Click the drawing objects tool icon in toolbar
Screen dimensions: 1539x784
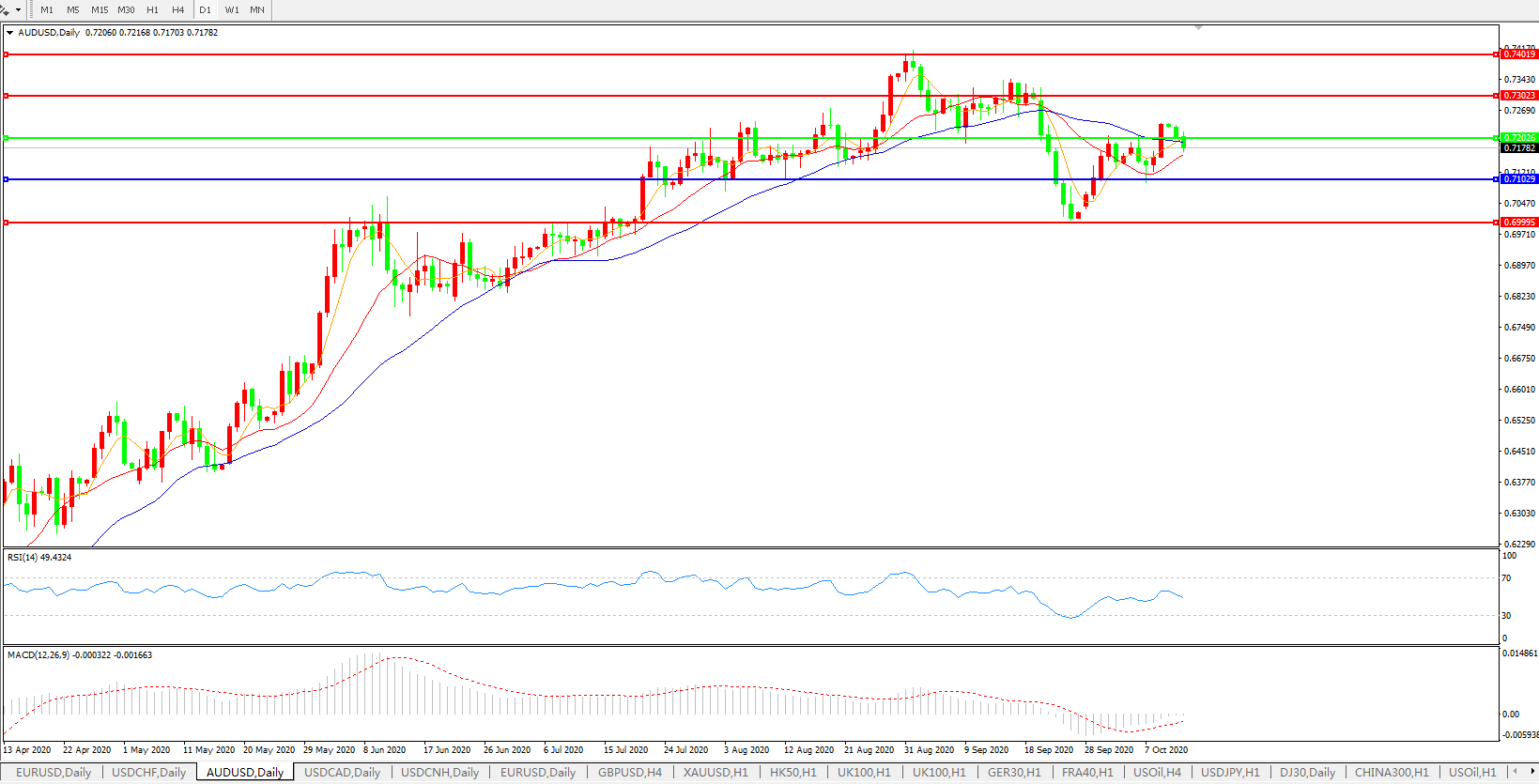click(x=6, y=9)
